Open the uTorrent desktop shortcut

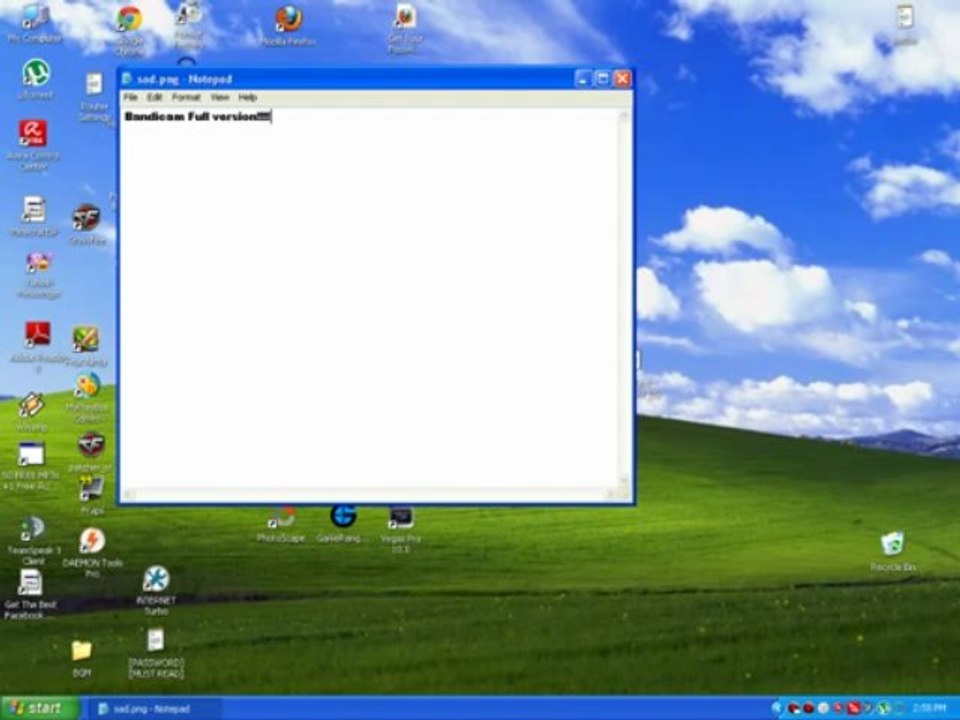point(36,78)
